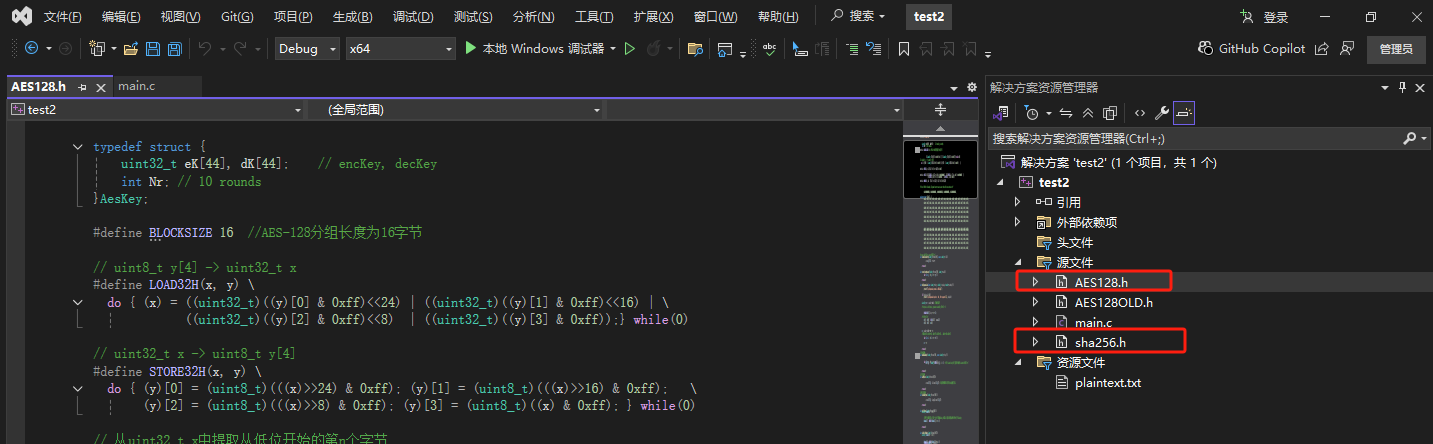The image size is (1433, 444).
Task: Click the View Code angle-brackets icon
Action: coord(1139,113)
